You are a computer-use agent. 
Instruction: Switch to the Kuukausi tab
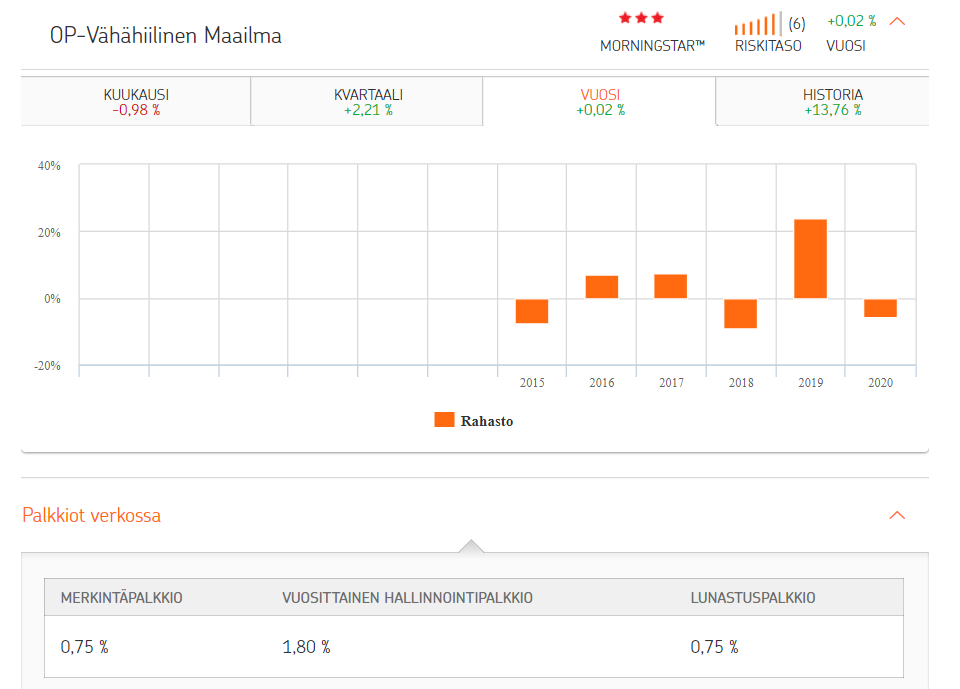pyautogui.click(x=136, y=102)
